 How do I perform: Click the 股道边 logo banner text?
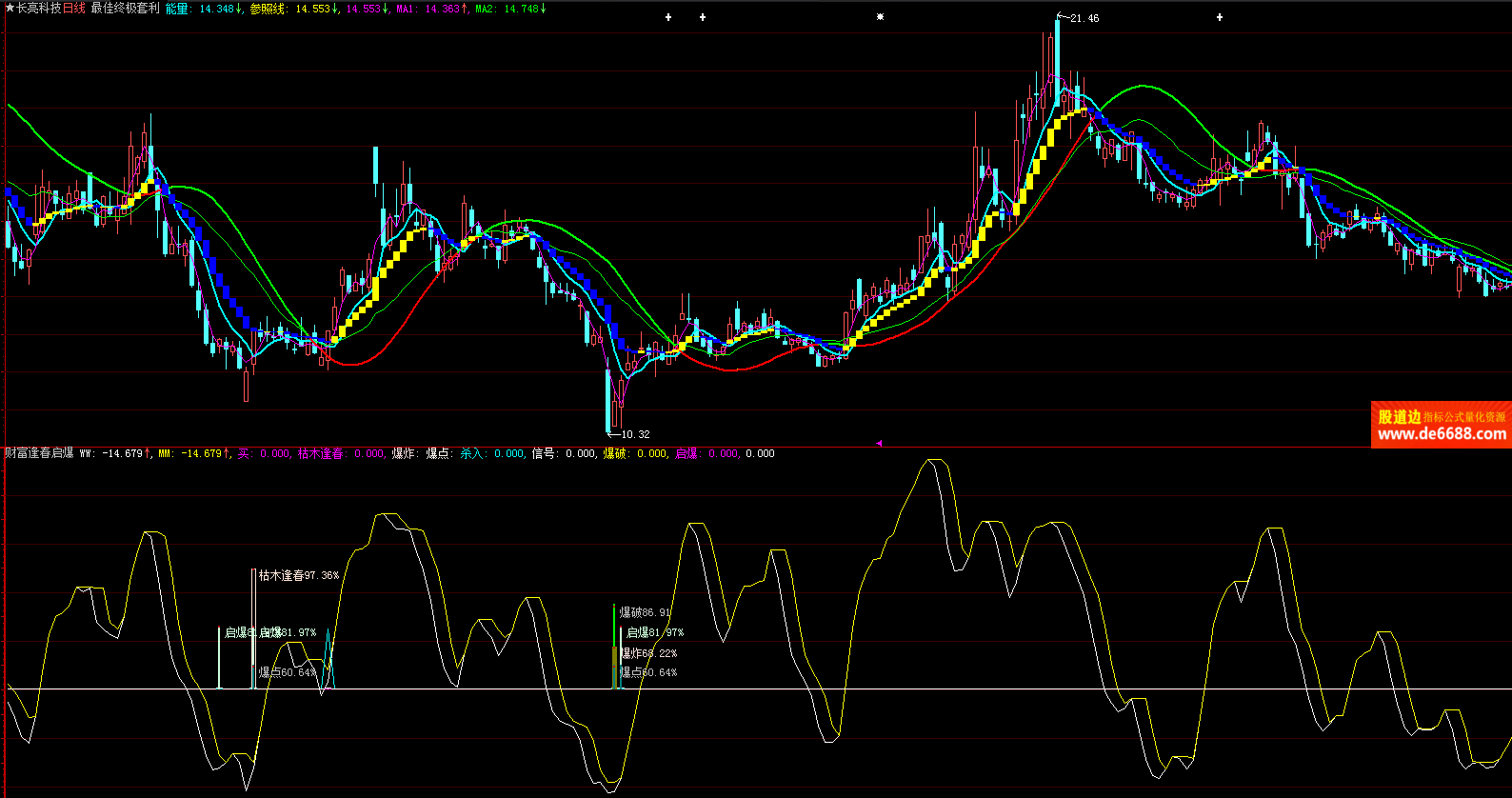1399,416
